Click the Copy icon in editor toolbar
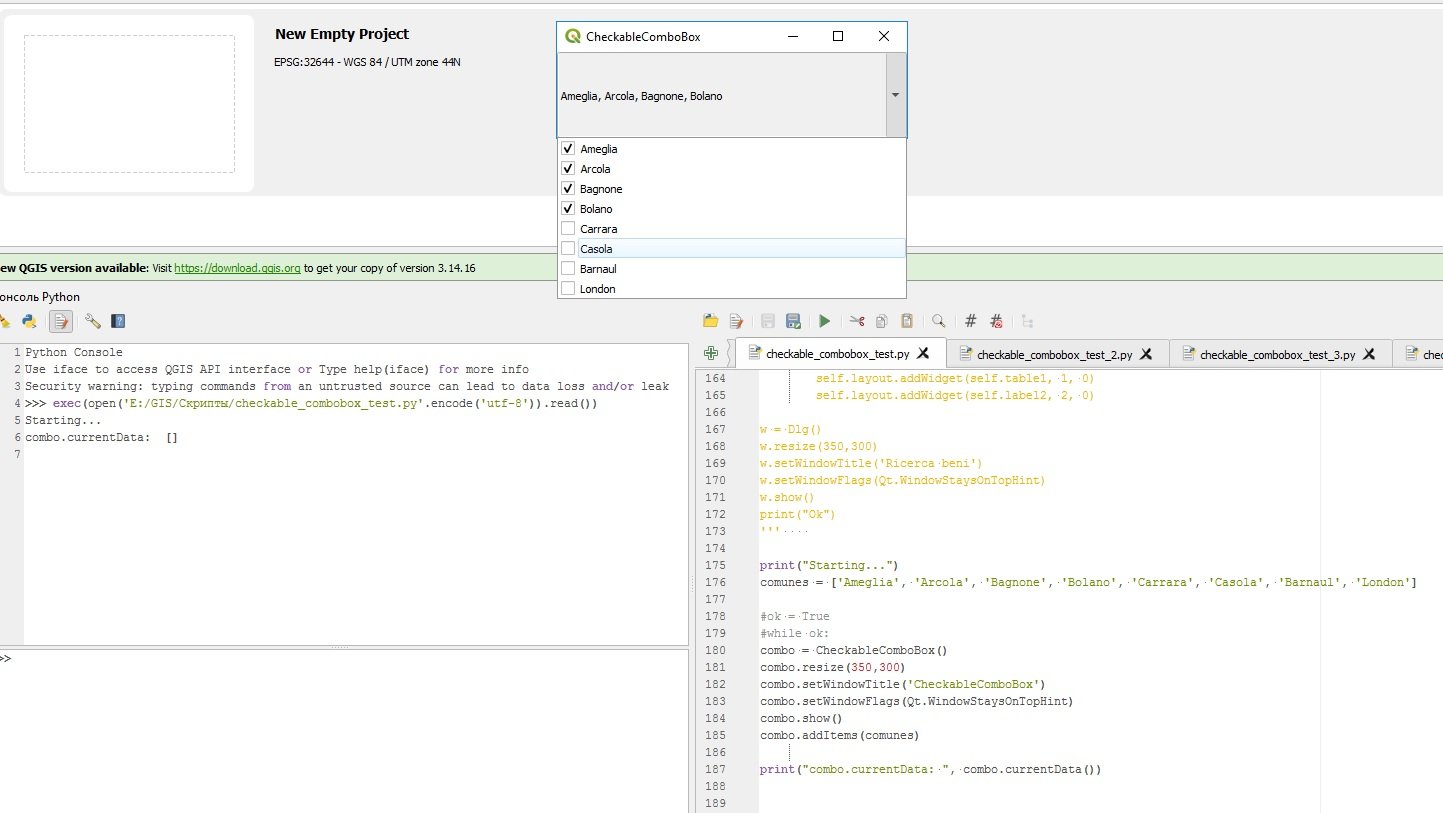Screen dimensions: 1443x813 (882, 321)
